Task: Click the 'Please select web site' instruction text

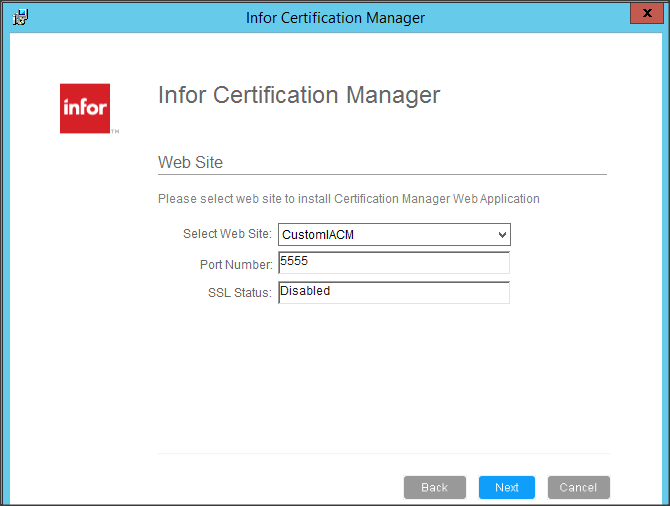Action: pos(349,199)
